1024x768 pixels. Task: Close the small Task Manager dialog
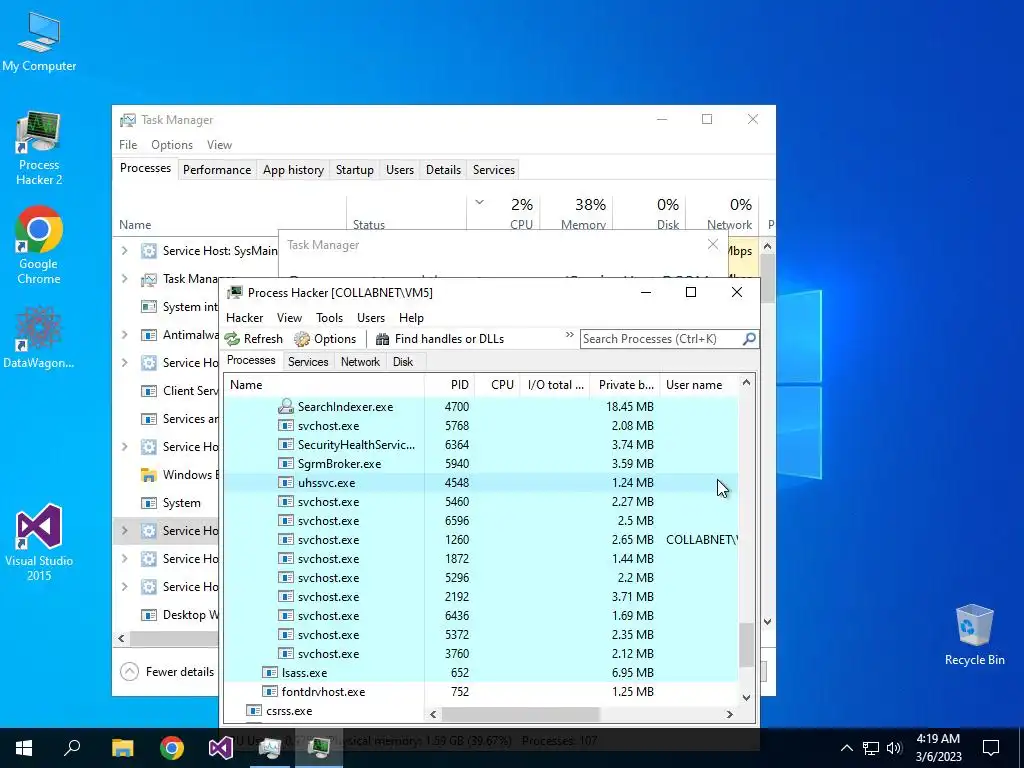click(x=712, y=245)
